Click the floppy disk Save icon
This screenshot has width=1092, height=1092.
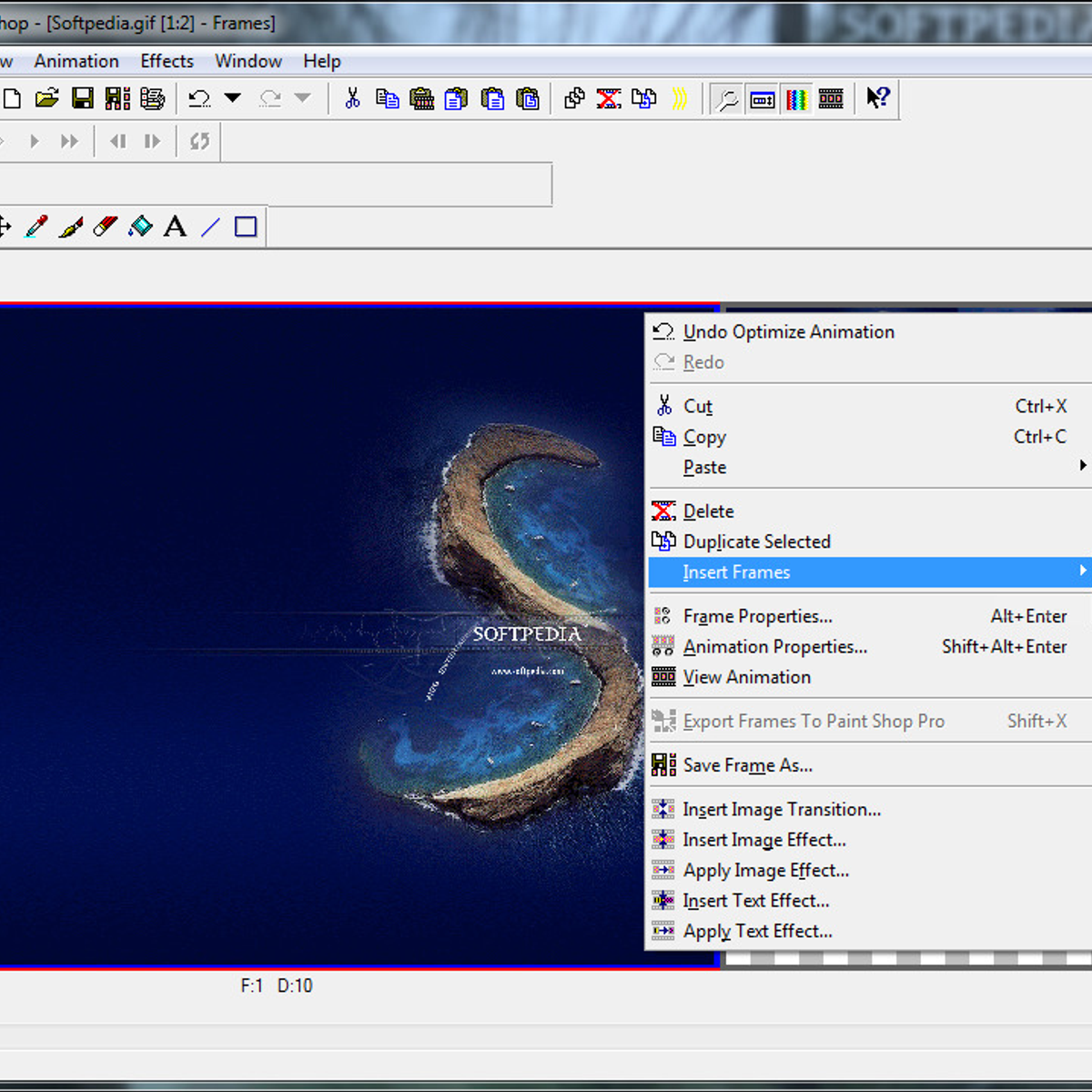tap(82, 98)
